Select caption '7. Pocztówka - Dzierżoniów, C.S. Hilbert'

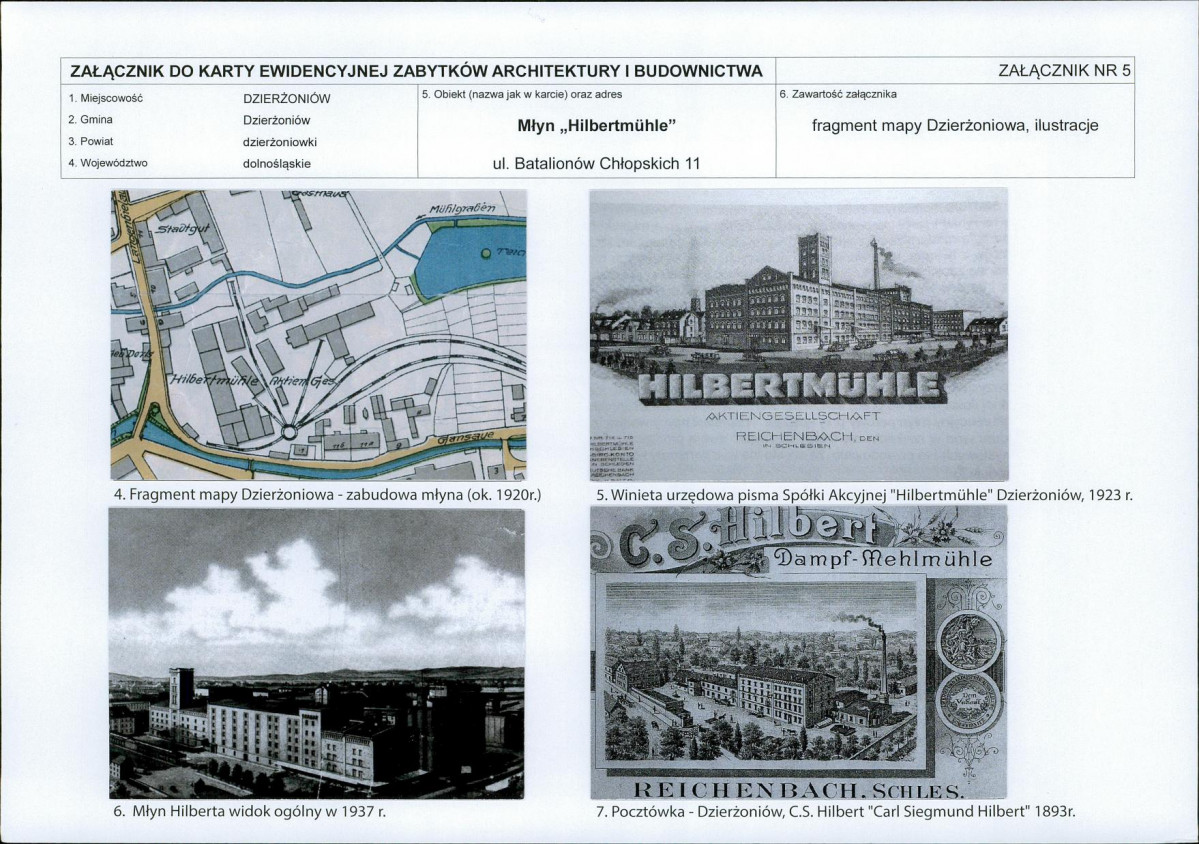836,811
